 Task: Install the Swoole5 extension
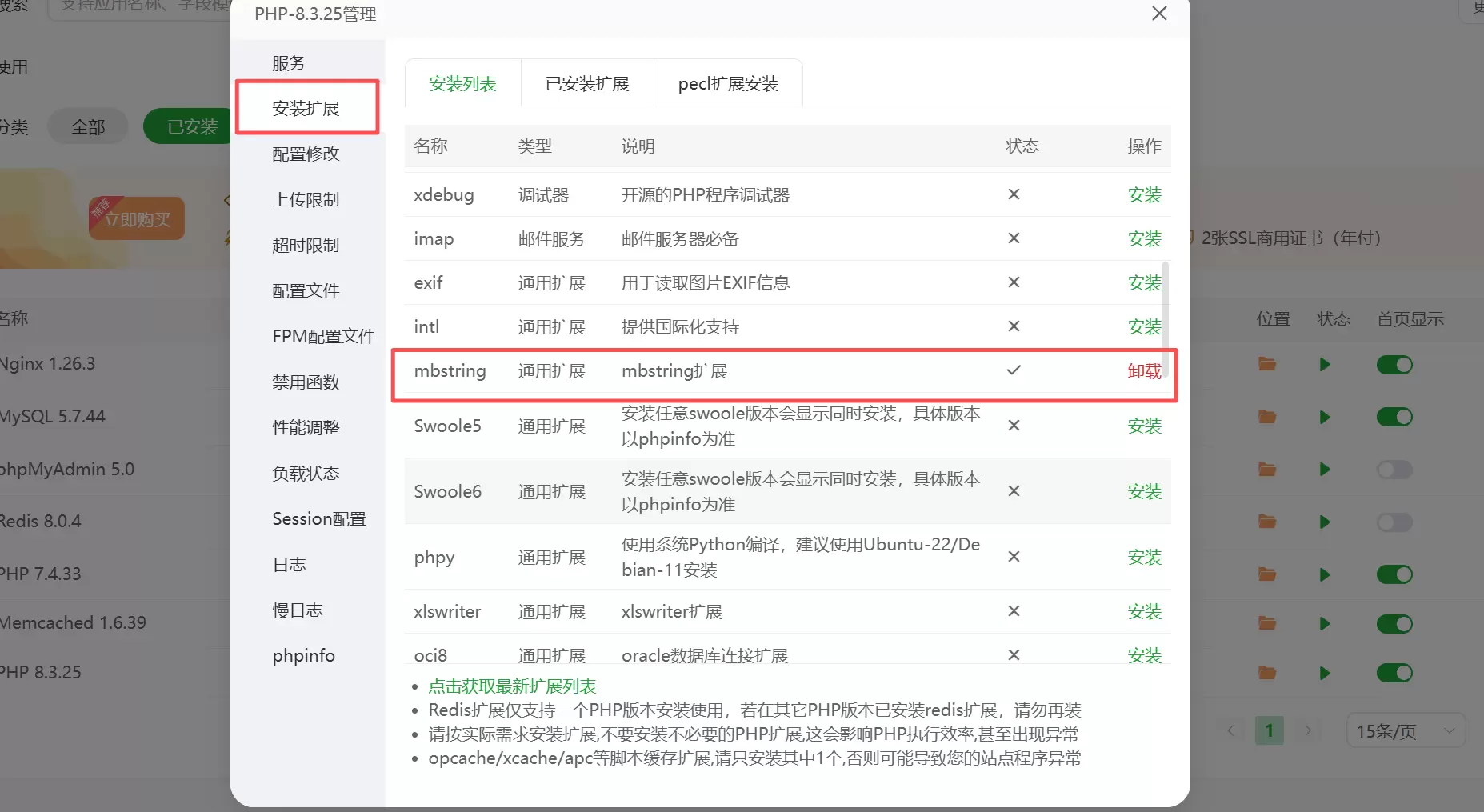1144,426
